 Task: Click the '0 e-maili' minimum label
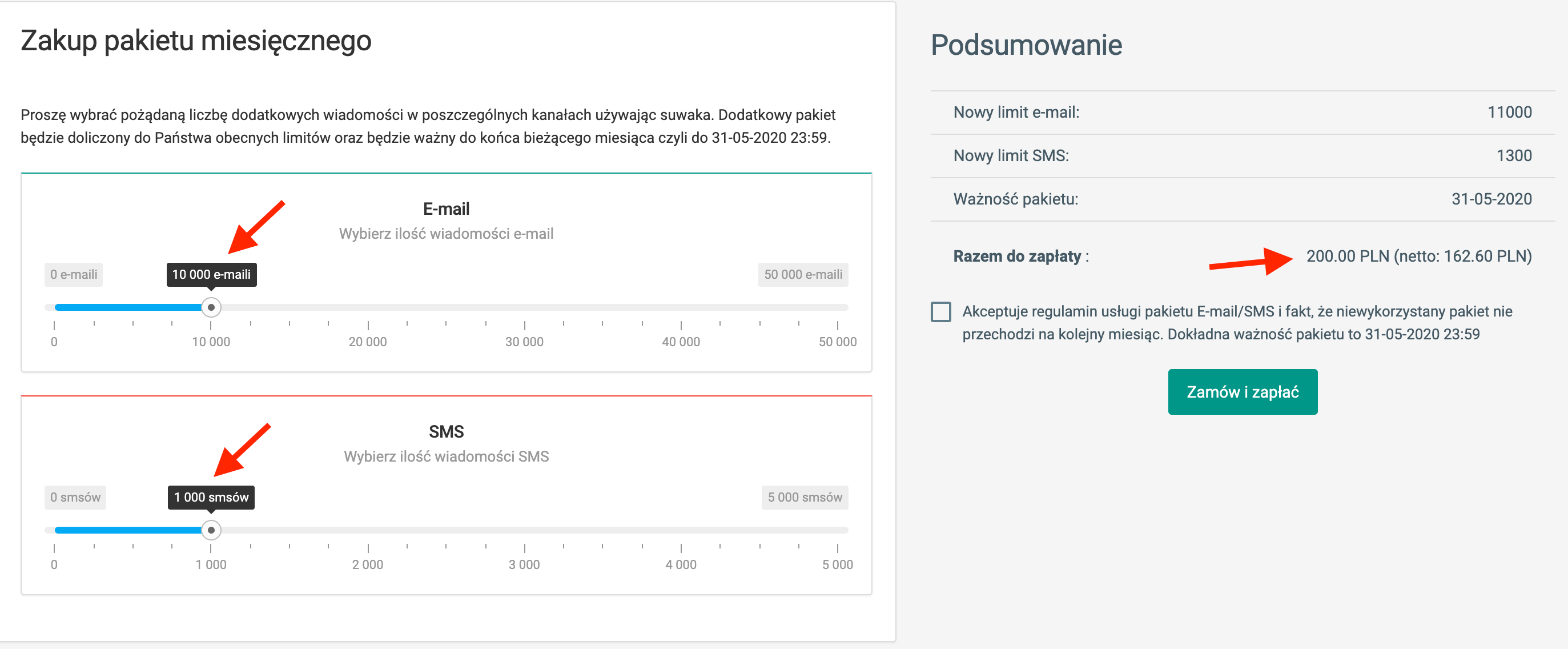click(74, 275)
